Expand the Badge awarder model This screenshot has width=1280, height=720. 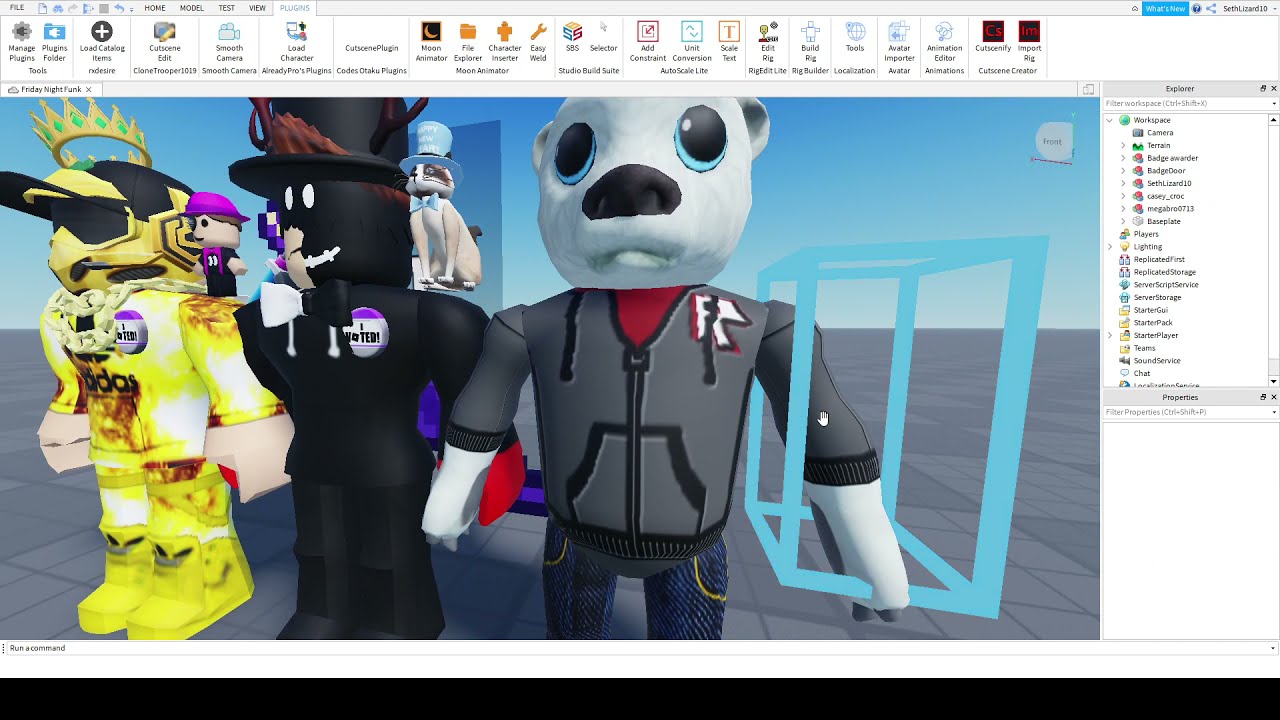(x=1123, y=158)
